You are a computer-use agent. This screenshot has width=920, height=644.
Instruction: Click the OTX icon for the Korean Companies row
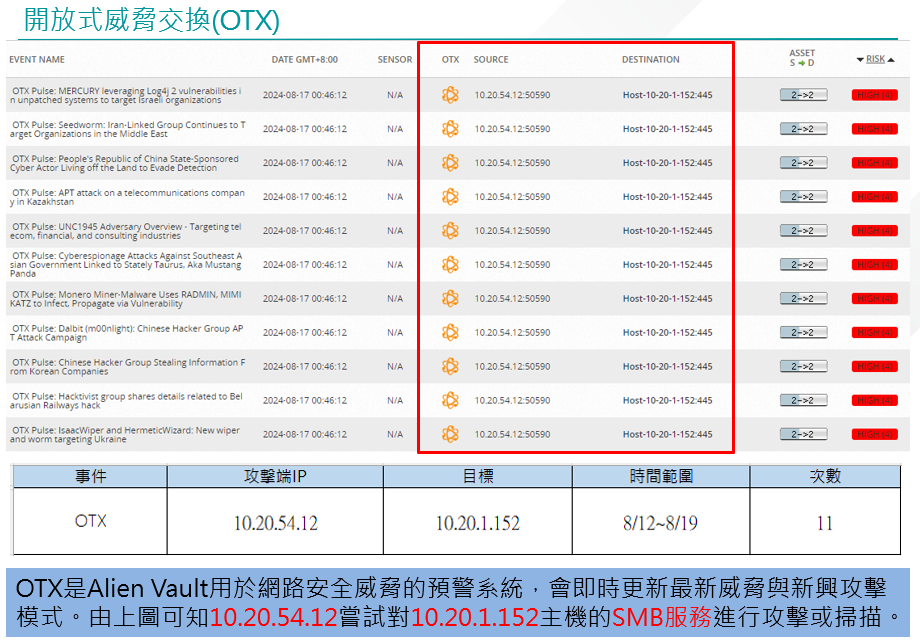[450, 367]
